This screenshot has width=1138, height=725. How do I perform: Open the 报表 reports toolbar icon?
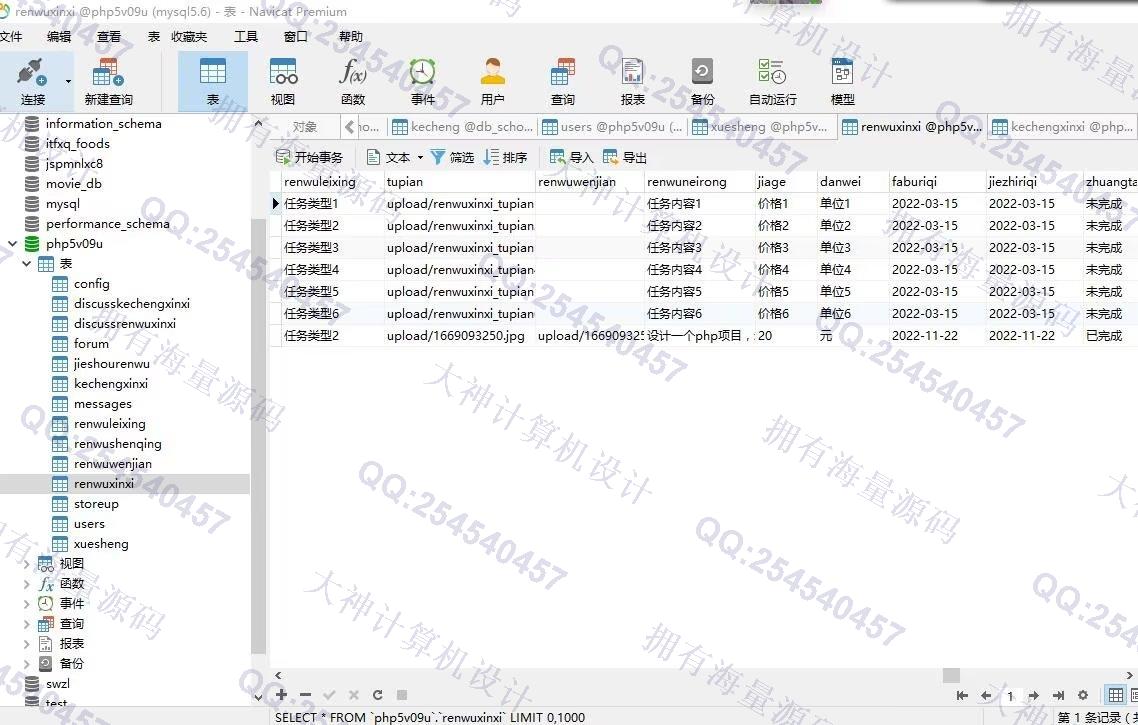pos(632,81)
